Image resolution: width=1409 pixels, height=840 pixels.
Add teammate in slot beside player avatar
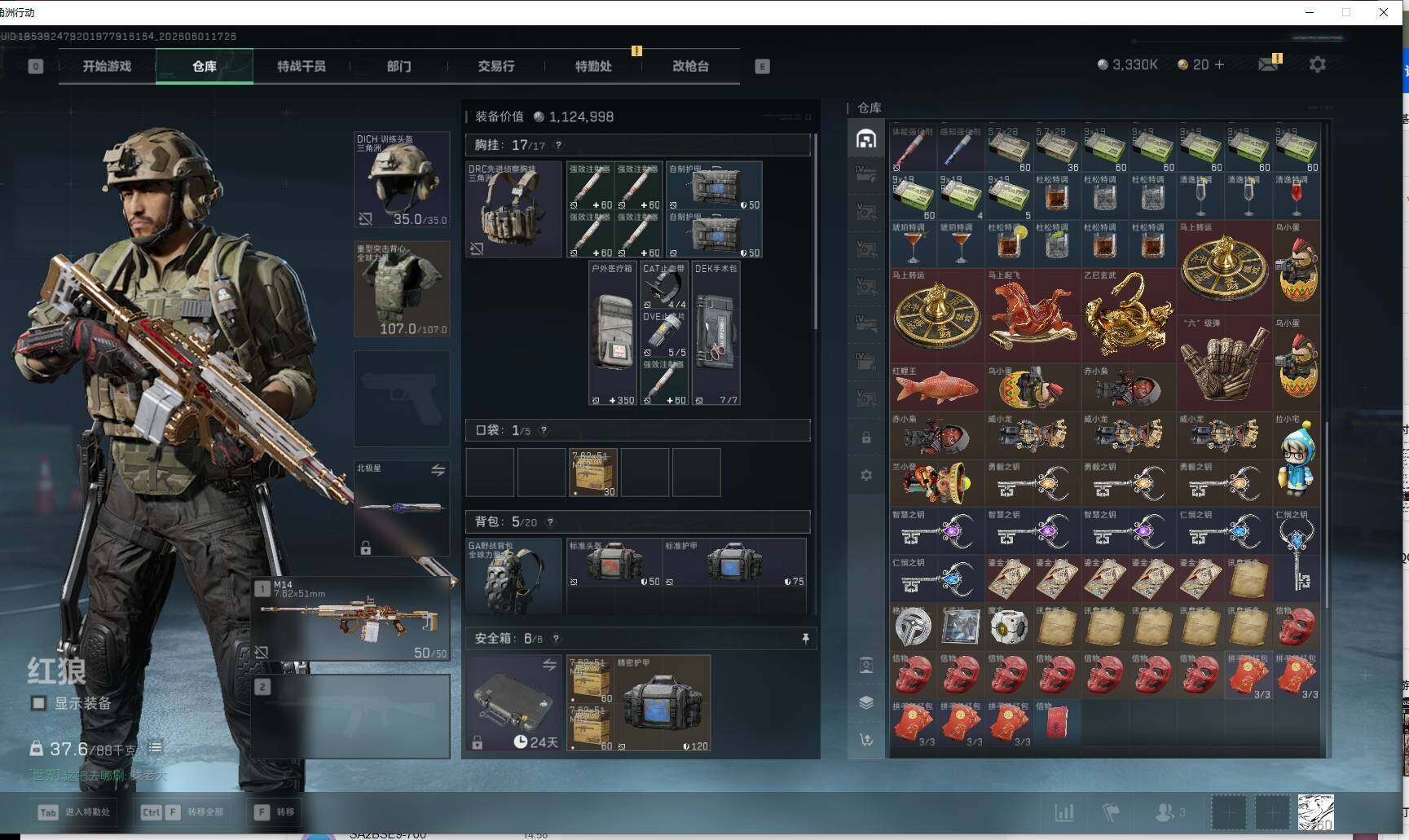point(1271,811)
